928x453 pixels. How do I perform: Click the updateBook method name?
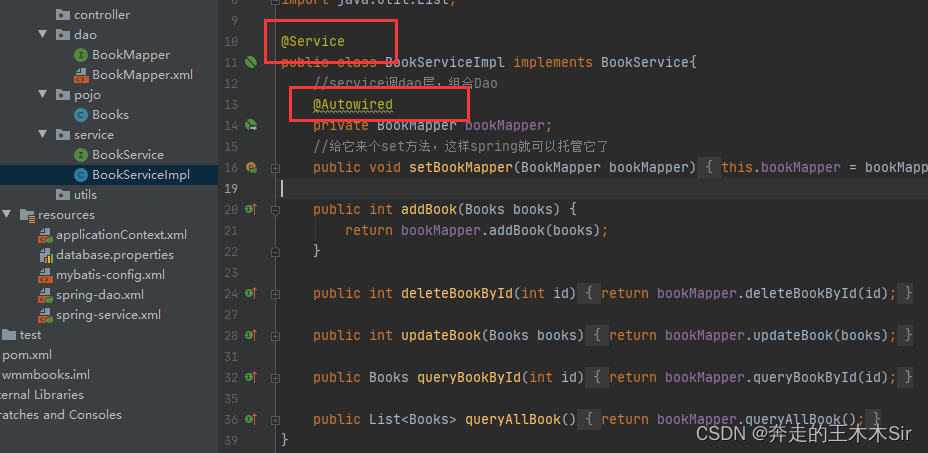(x=441, y=336)
